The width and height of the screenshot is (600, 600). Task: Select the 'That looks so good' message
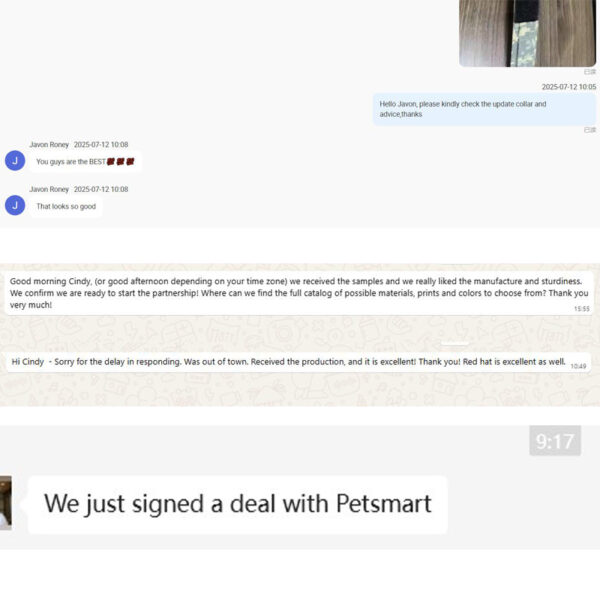65,206
